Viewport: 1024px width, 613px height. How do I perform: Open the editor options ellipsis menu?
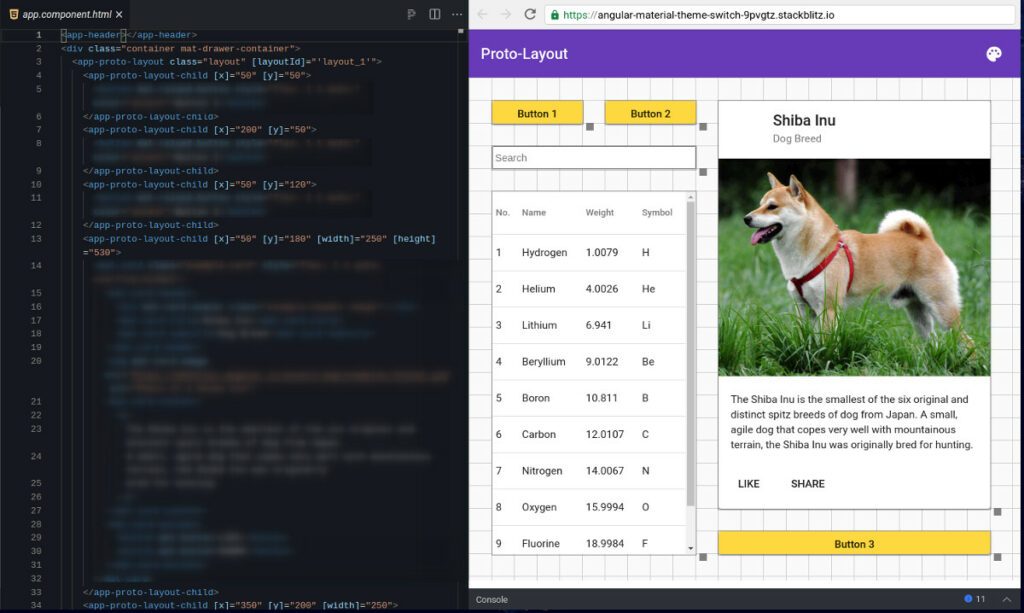click(455, 14)
